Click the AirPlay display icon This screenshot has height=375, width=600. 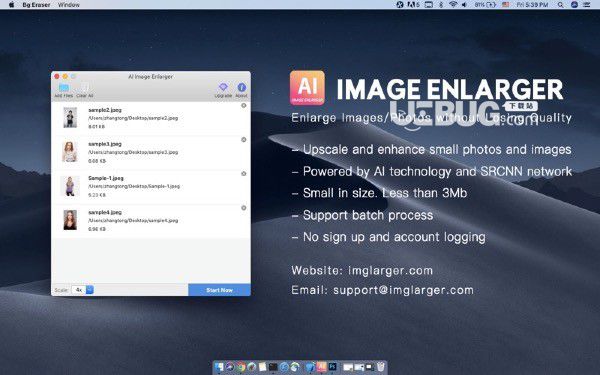tap(429, 5)
